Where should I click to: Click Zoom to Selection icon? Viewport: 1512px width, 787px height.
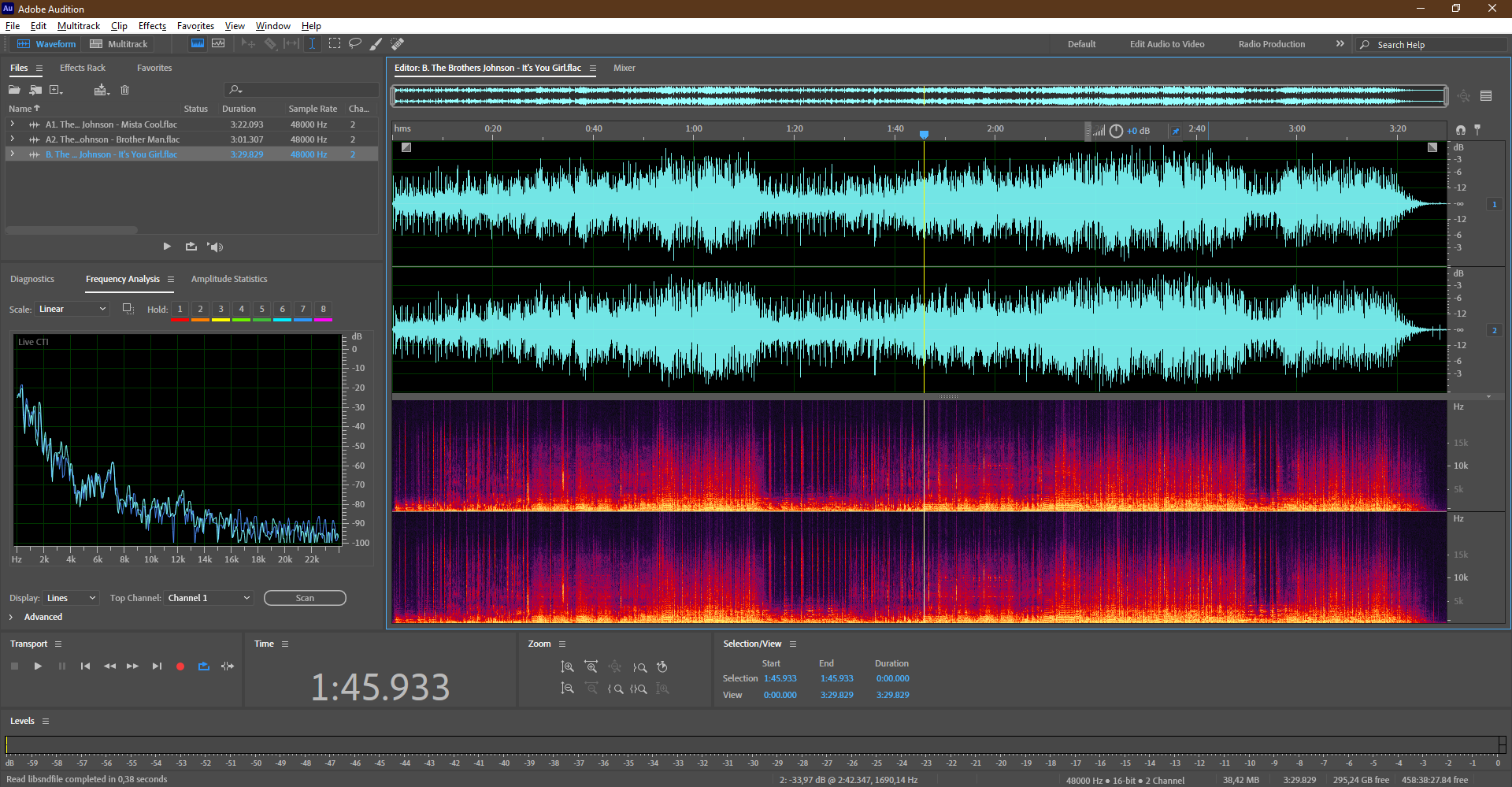[639, 689]
